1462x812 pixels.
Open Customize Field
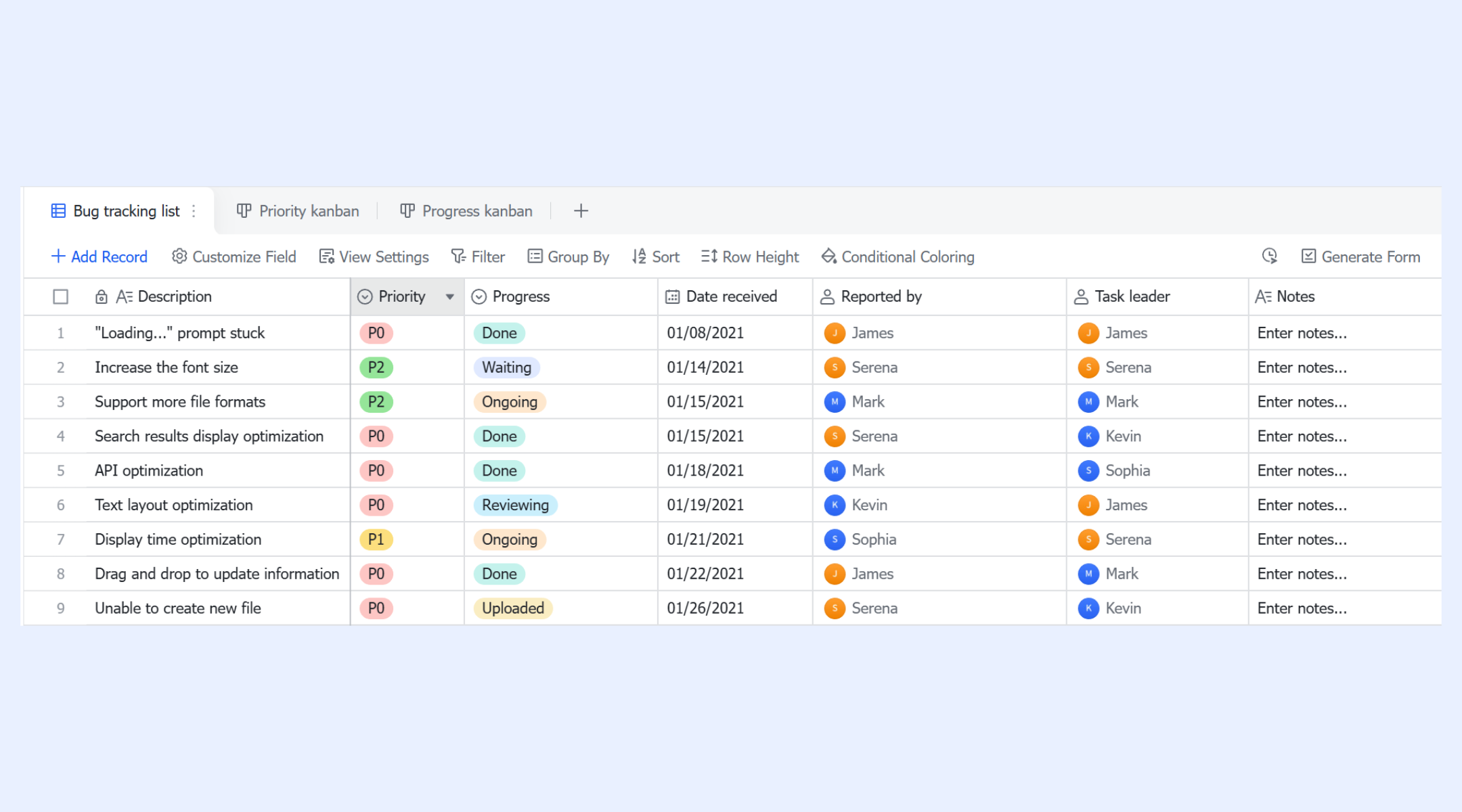(x=234, y=256)
